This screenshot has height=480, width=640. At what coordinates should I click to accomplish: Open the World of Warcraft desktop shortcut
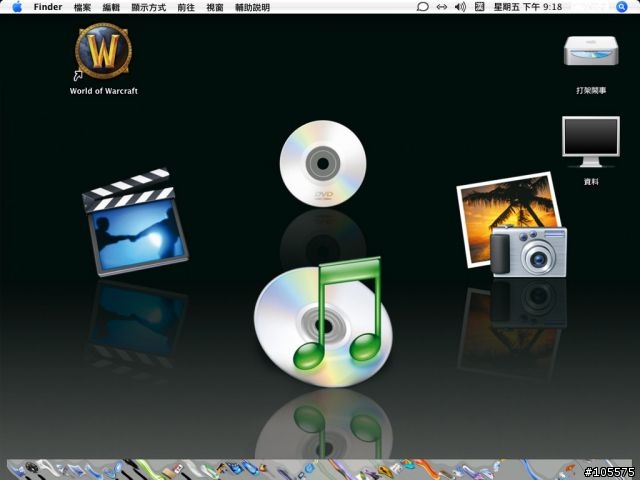(103, 52)
